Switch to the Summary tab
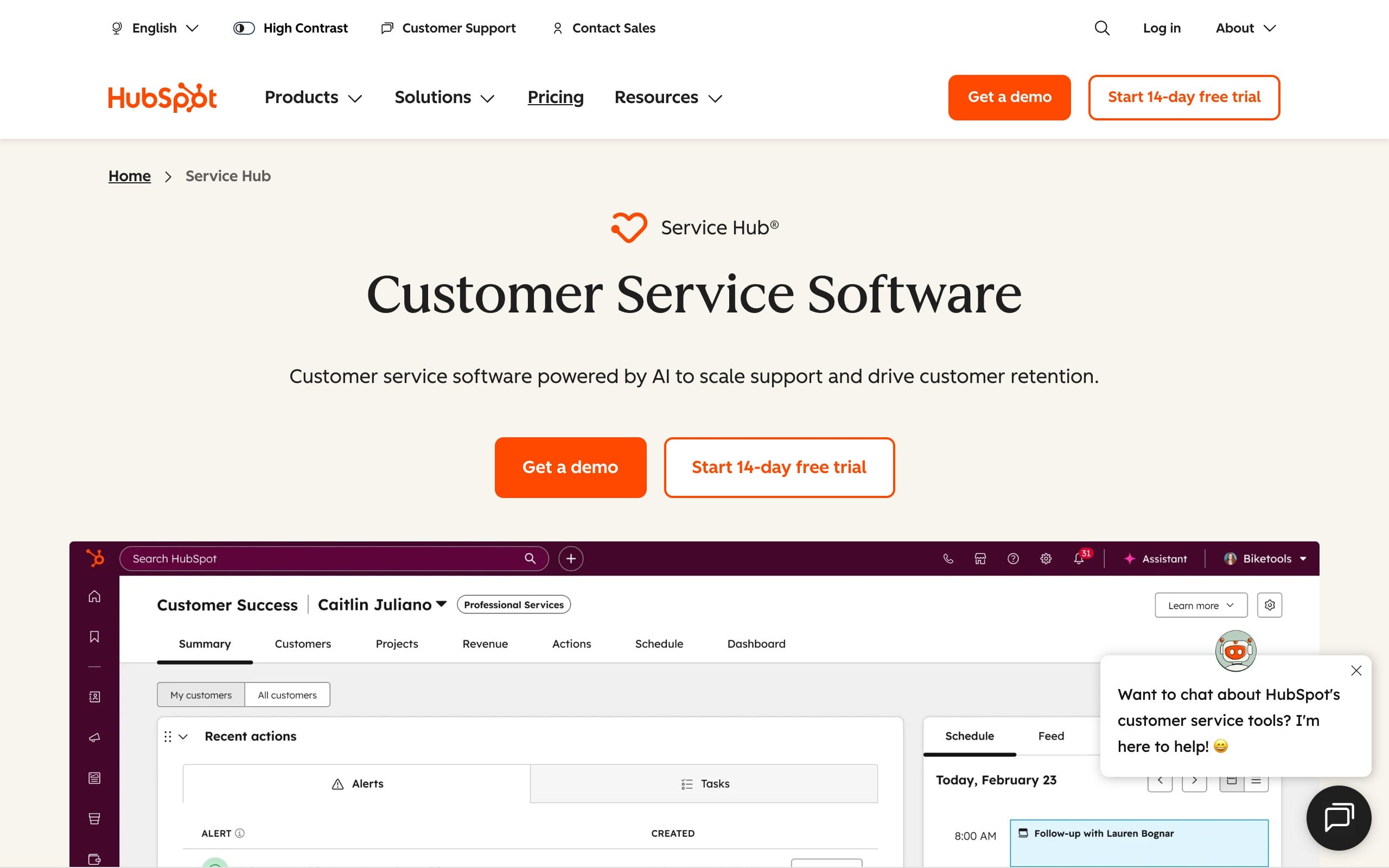The image size is (1389, 868). [205, 644]
